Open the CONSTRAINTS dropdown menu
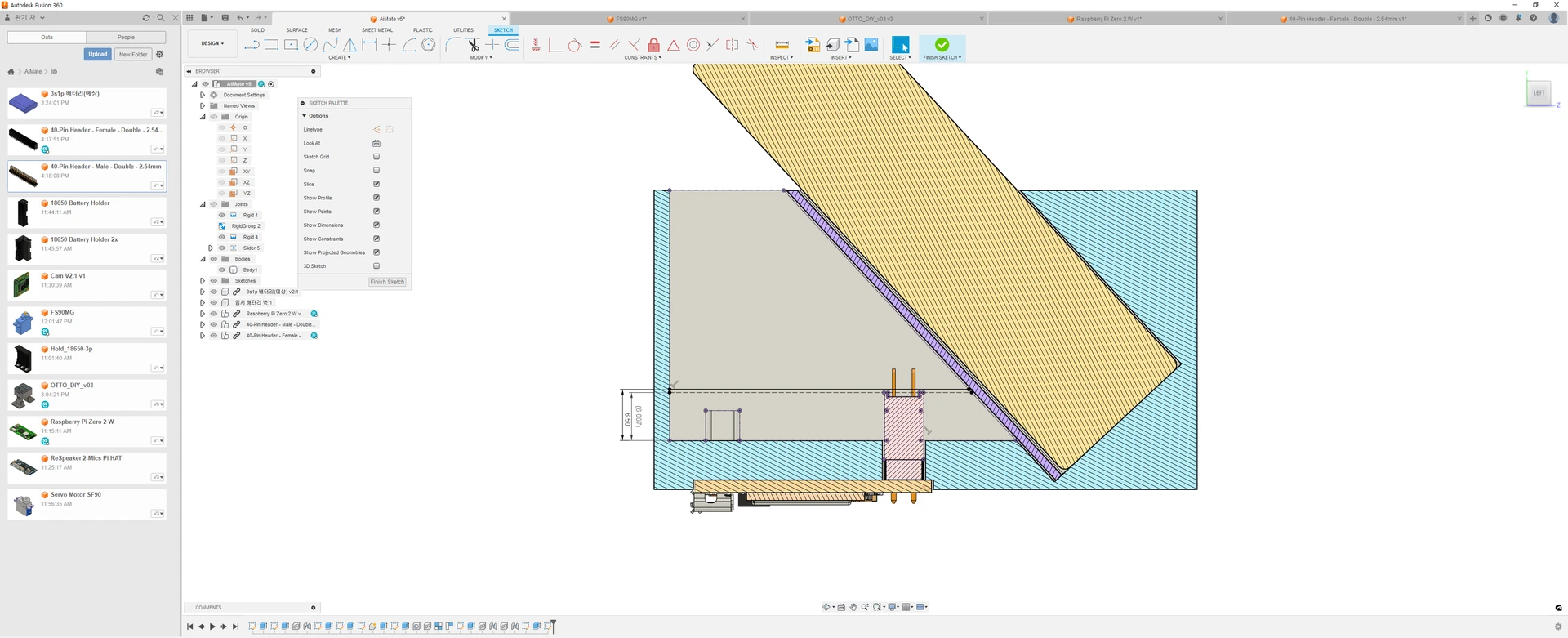The image size is (1568, 638). click(643, 58)
